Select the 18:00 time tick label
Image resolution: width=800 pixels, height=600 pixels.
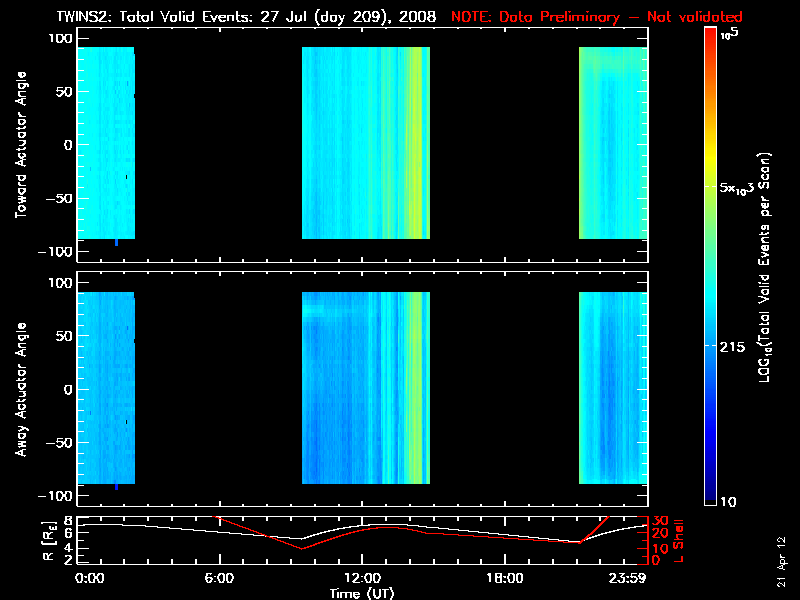(504, 578)
